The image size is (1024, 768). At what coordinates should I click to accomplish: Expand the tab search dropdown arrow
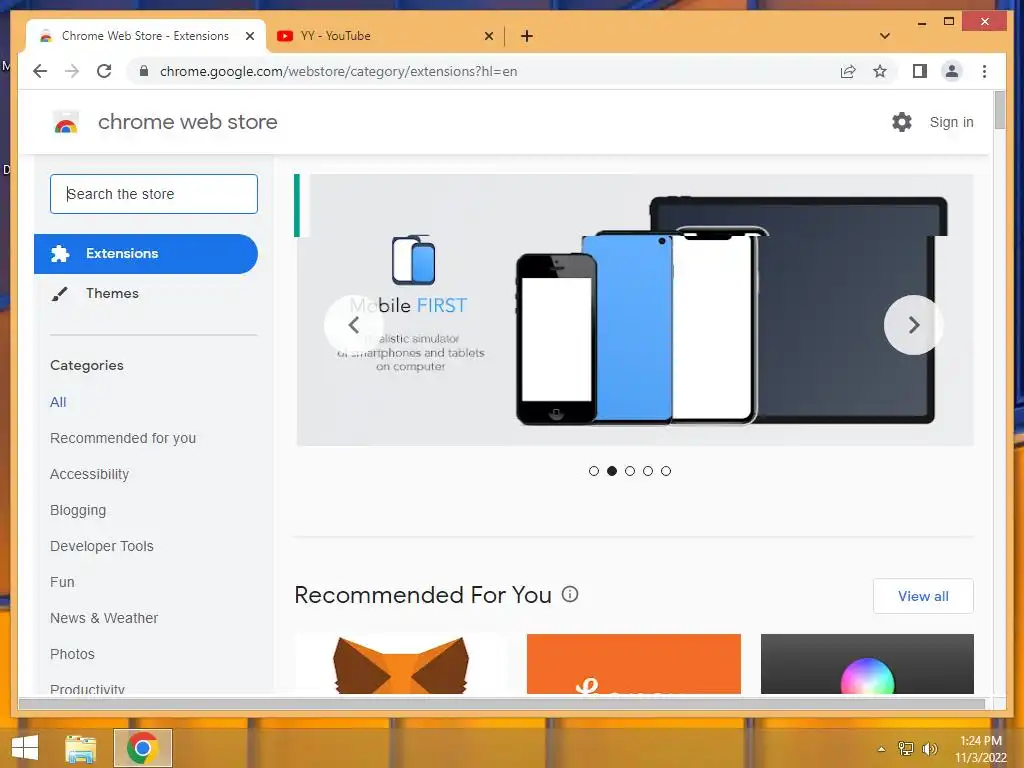click(x=885, y=36)
